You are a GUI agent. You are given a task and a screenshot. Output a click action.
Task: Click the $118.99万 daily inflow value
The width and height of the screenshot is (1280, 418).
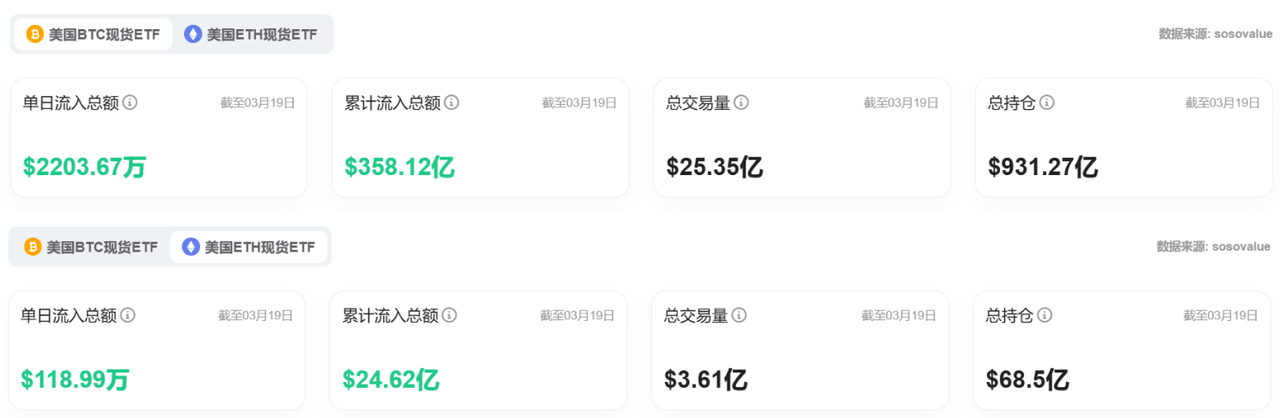pyautogui.click(x=75, y=380)
